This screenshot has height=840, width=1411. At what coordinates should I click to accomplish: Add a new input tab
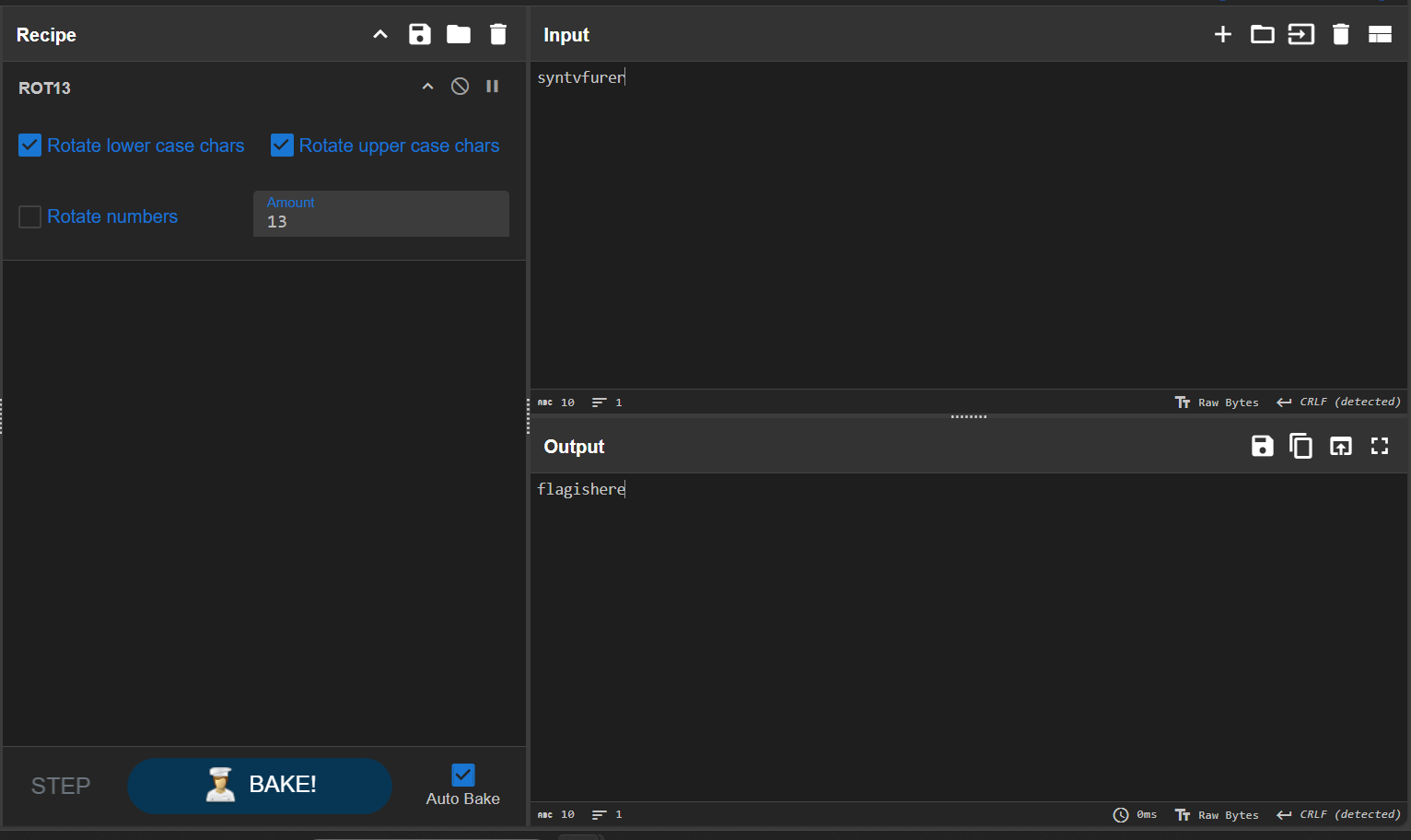(x=1223, y=35)
